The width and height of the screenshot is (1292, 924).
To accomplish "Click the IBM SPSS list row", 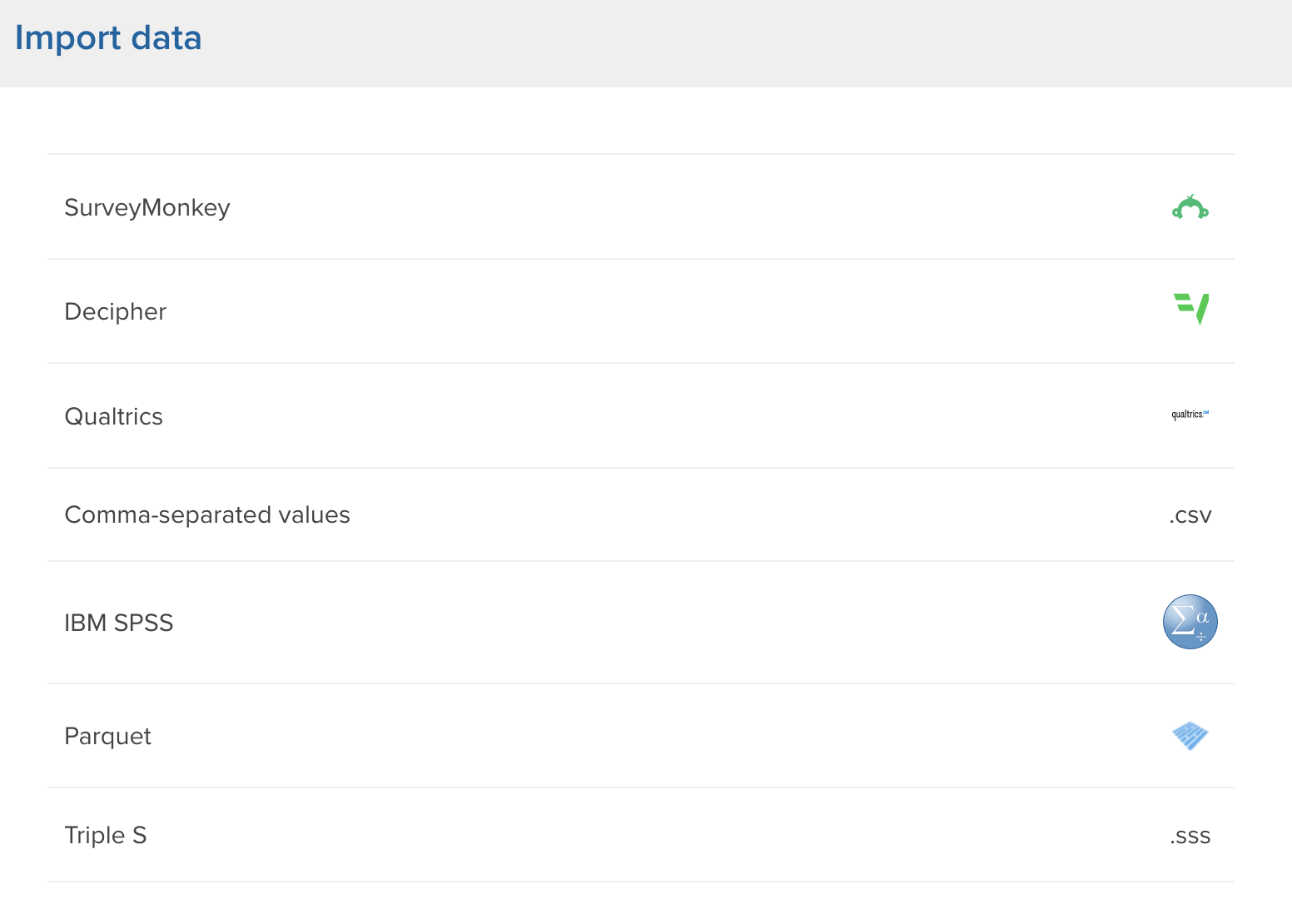I will pyautogui.click(x=641, y=623).
